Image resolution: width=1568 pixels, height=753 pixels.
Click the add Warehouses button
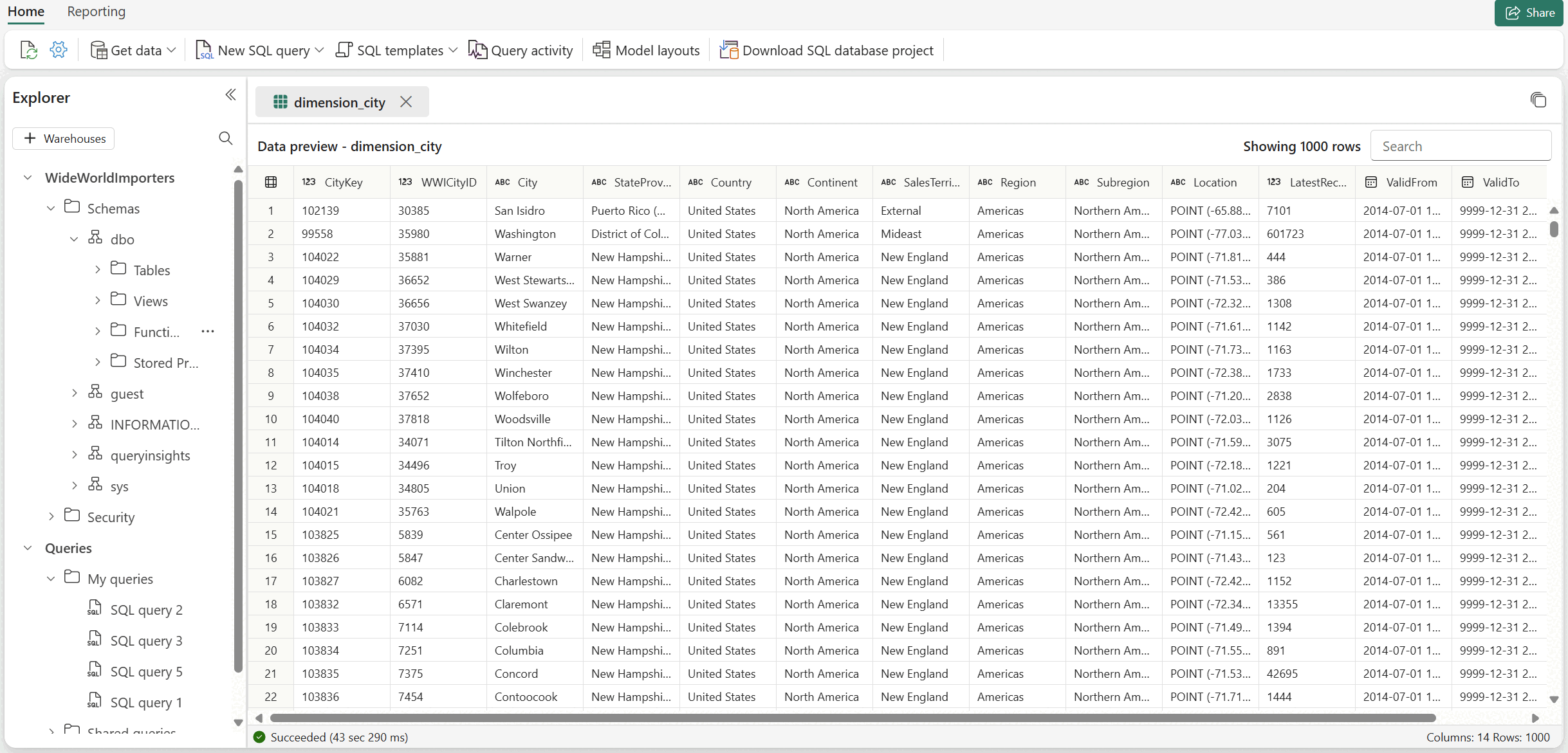pyautogui.click(x=64, y=139)
